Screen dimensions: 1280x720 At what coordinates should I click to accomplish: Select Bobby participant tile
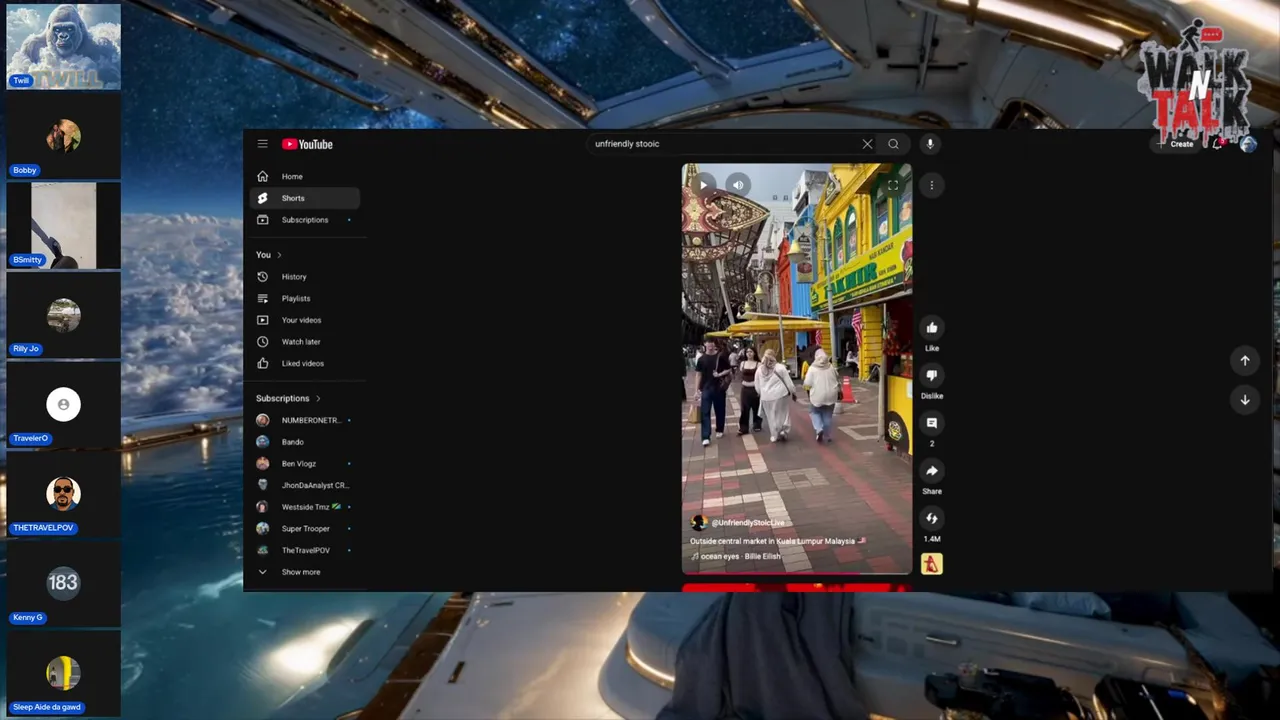63,136
